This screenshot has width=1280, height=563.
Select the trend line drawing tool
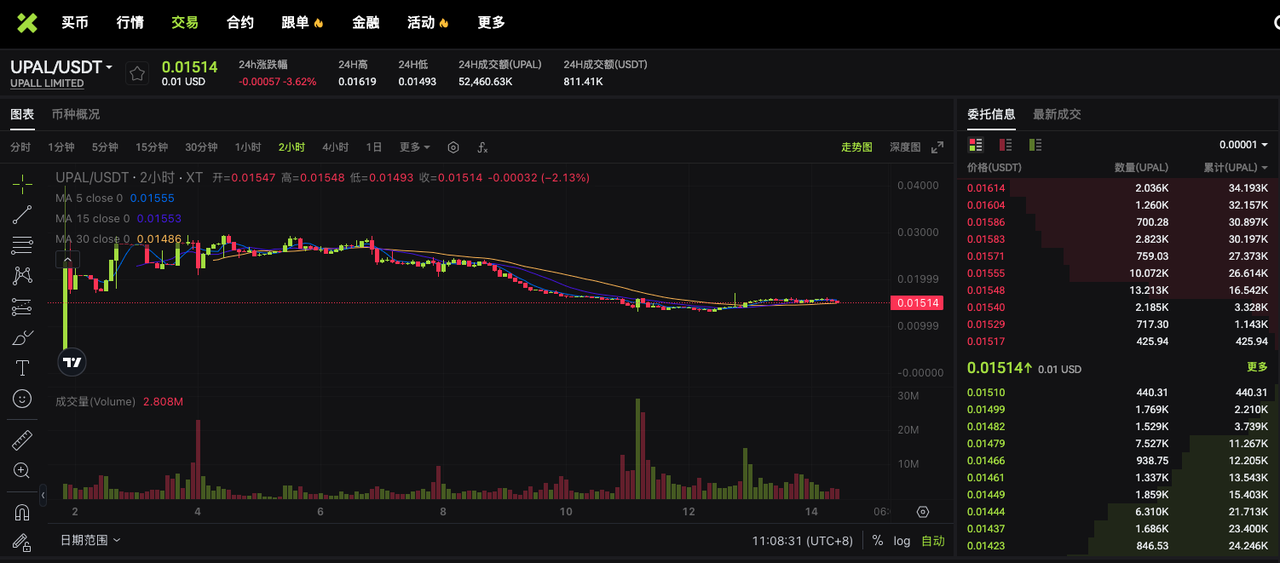(x=22, y=214)
